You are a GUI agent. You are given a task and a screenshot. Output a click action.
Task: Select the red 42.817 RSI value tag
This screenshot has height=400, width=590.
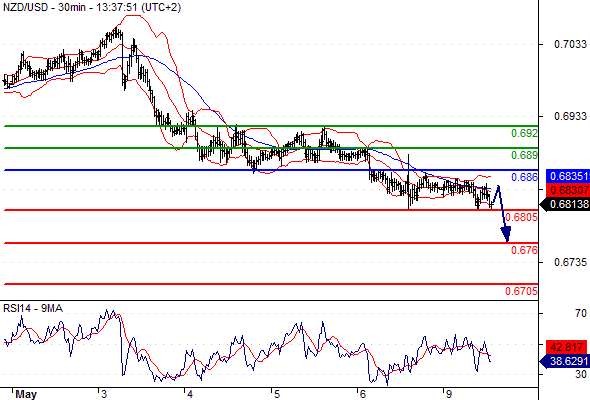coord(566,347)
